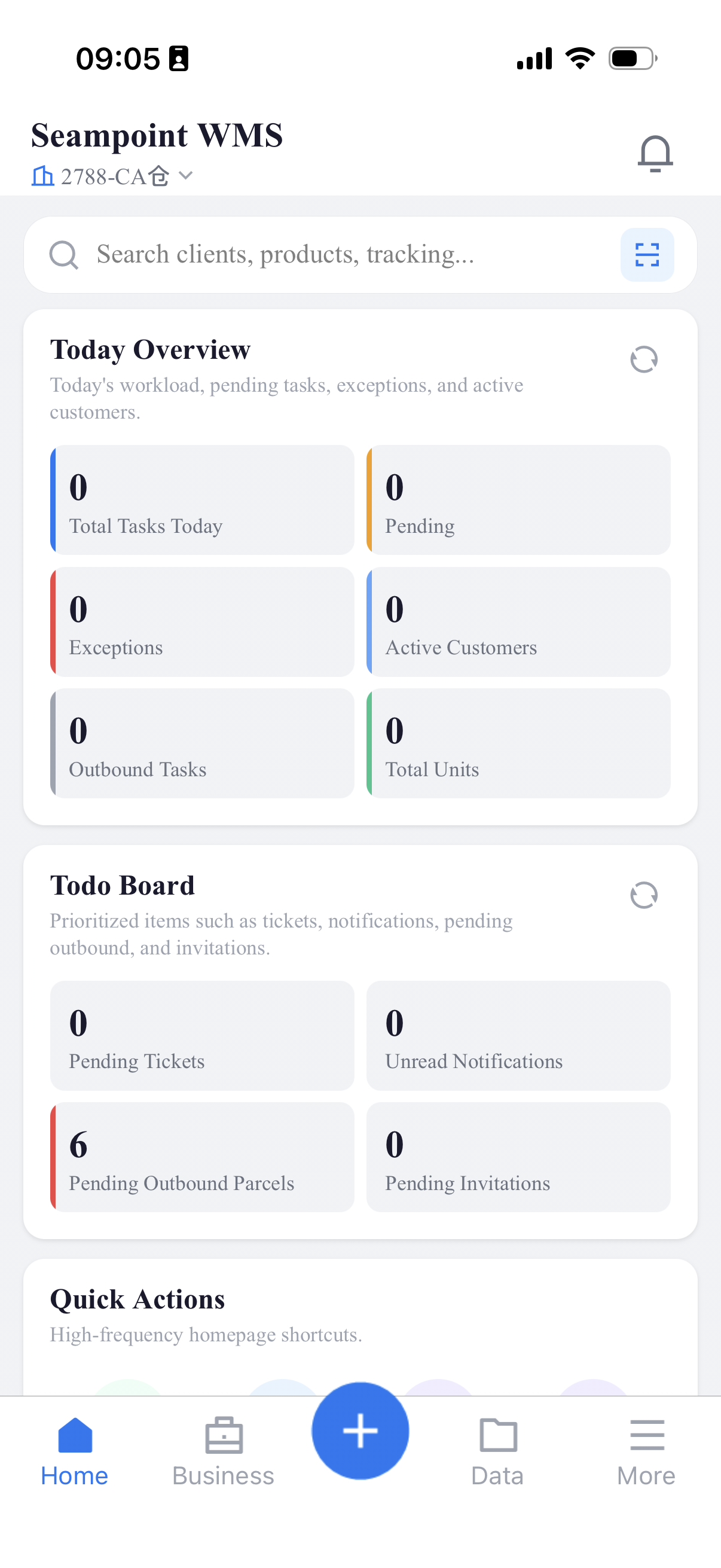Open the Total Tasks Today tile

click(202, 500)
